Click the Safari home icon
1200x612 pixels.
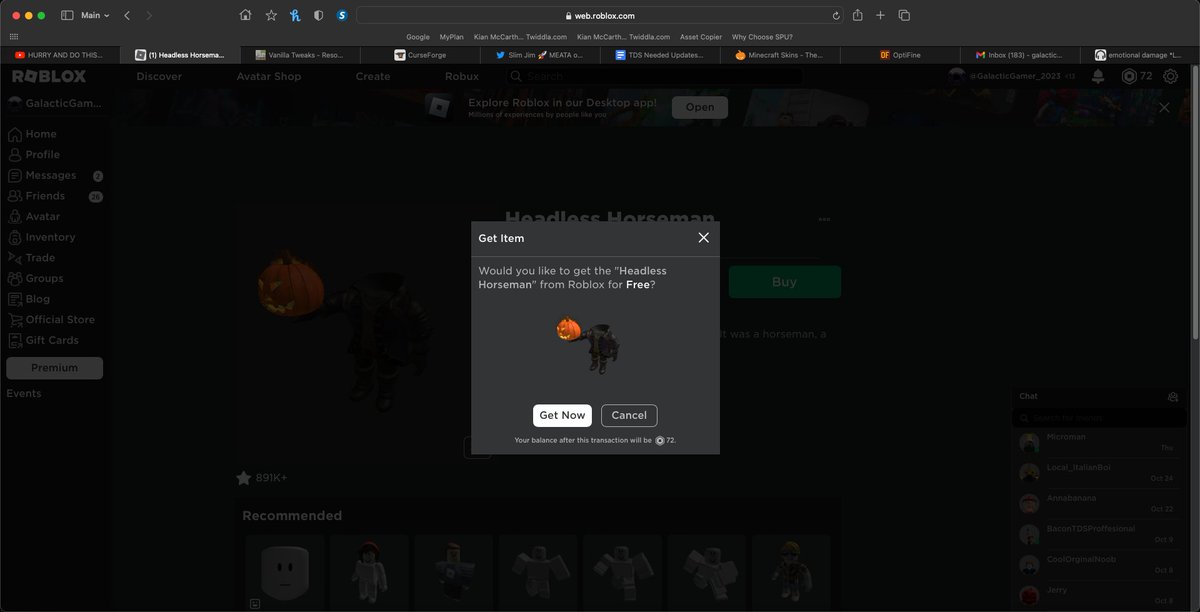point(245,15)
